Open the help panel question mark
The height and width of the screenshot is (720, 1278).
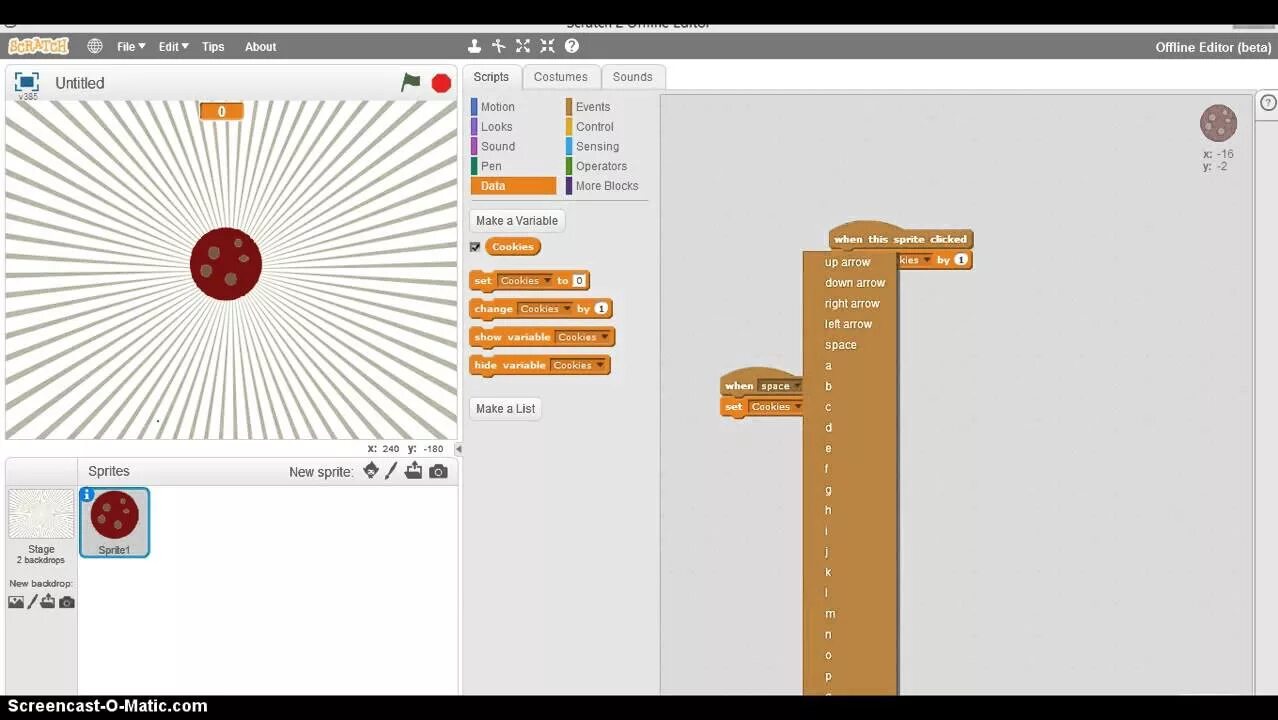[x=1268, y=103]
